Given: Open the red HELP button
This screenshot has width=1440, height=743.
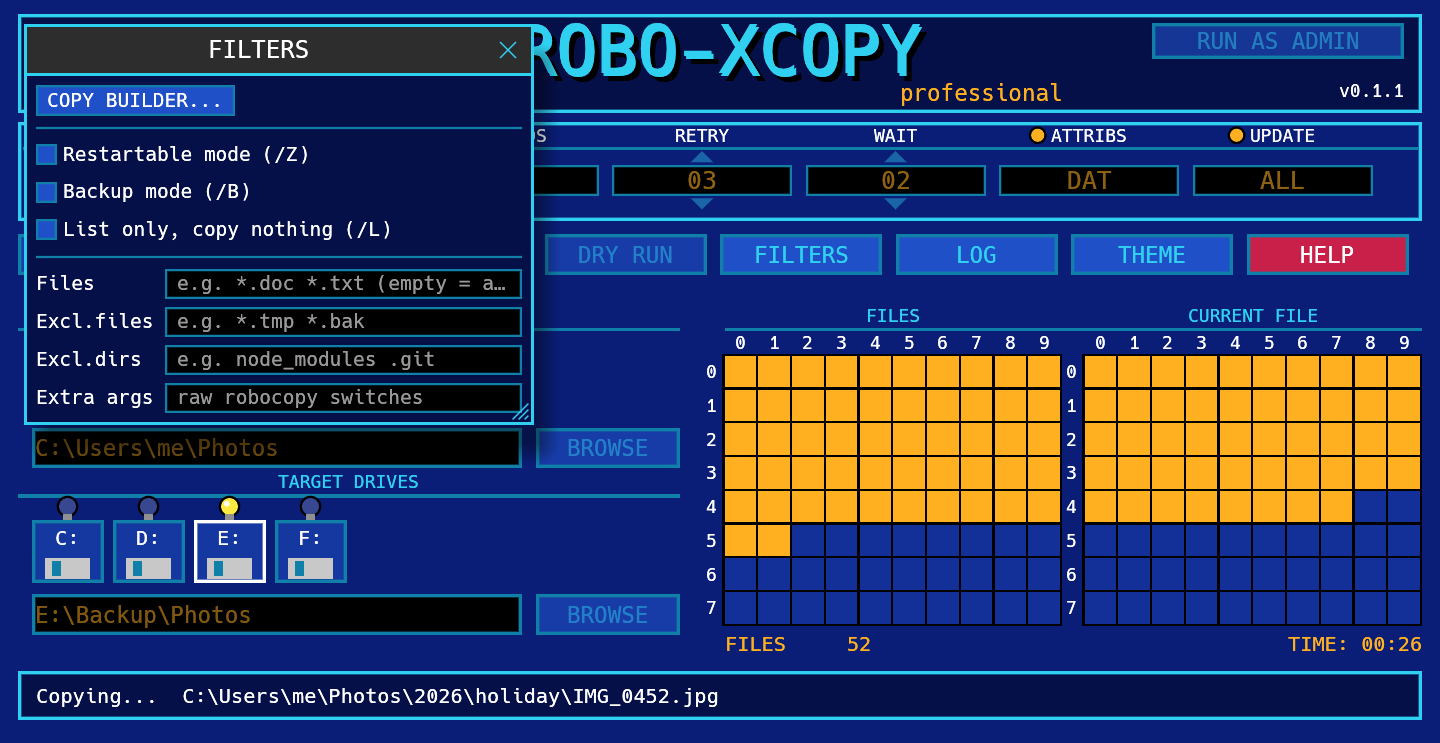Looking at the screenshot, I should point(1327,255).
